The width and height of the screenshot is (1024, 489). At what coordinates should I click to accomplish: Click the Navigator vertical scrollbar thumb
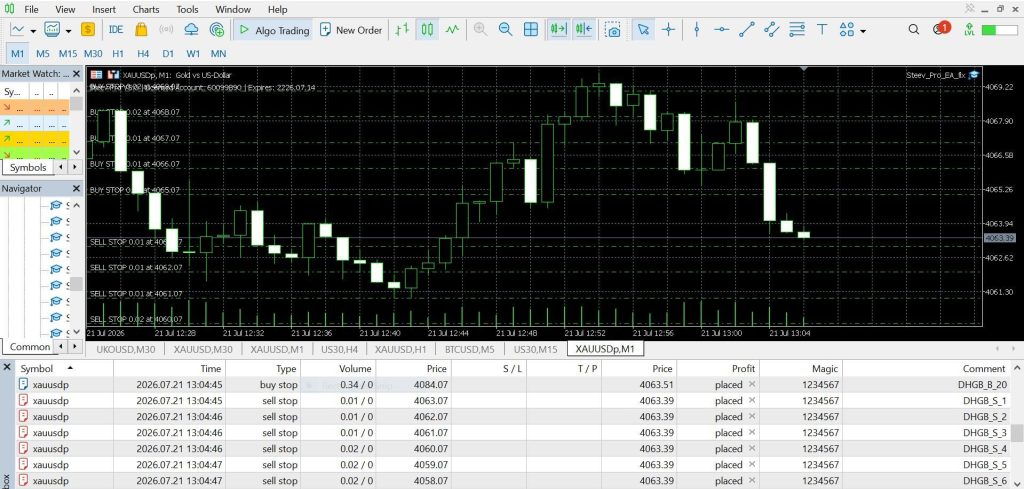tap(76, 283)
